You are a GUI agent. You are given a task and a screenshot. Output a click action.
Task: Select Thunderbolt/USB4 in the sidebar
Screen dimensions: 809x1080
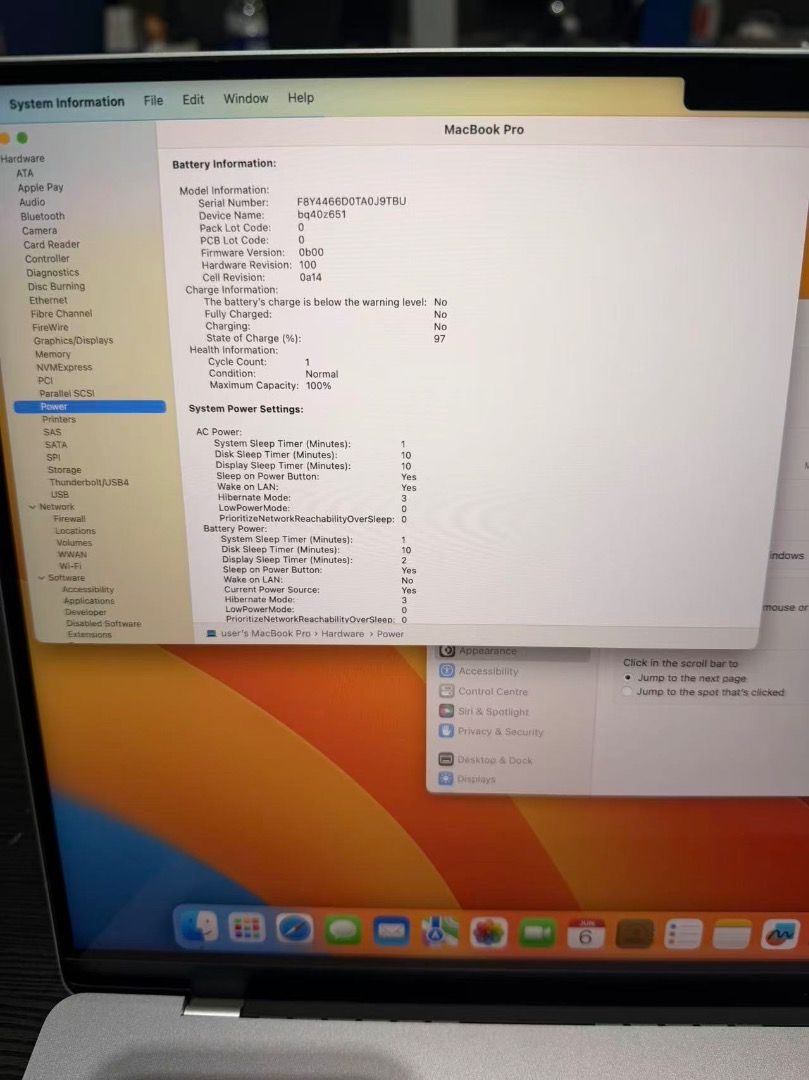click(88, 482)
